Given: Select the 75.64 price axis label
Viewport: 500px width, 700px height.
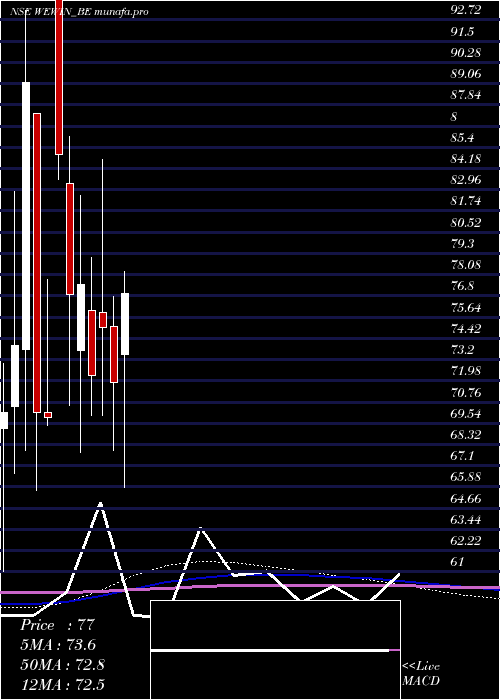Looking at the screenshot, I should coord(466,308).
